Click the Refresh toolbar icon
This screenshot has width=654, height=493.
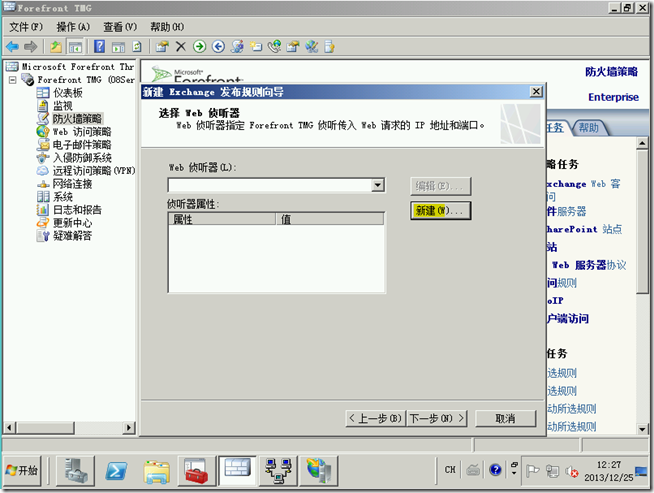pyautogui.click(x=137, y=46)
